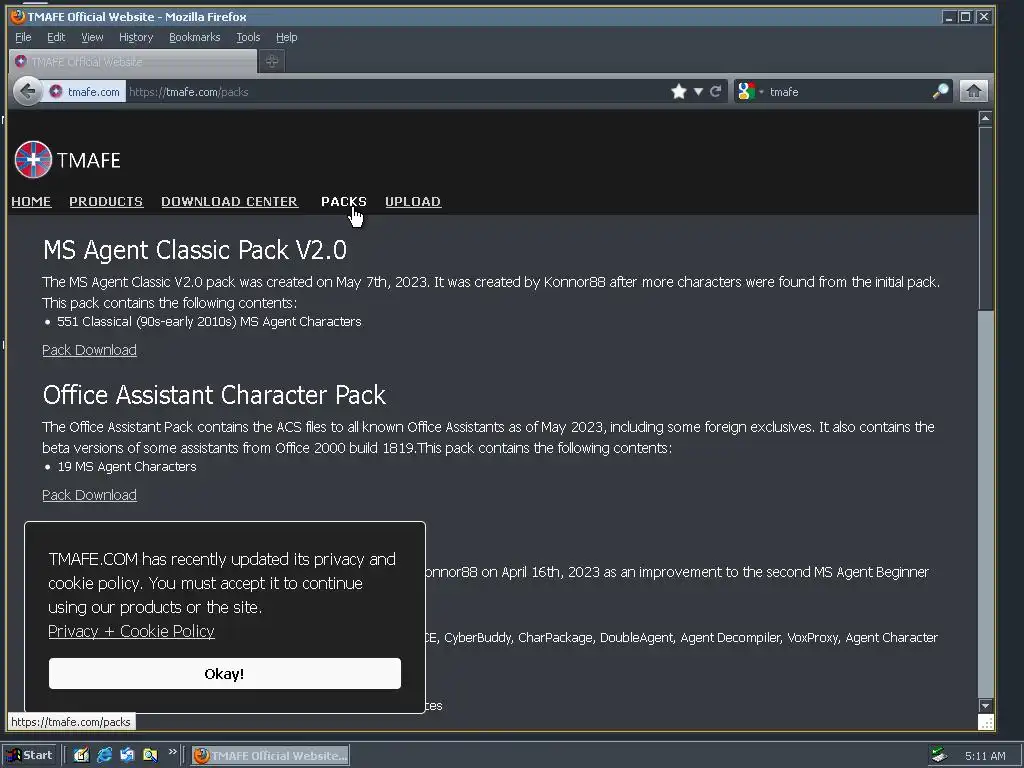Click the system tray network icon
Screen dimensions: 1024x768
[x=939, y=756]
